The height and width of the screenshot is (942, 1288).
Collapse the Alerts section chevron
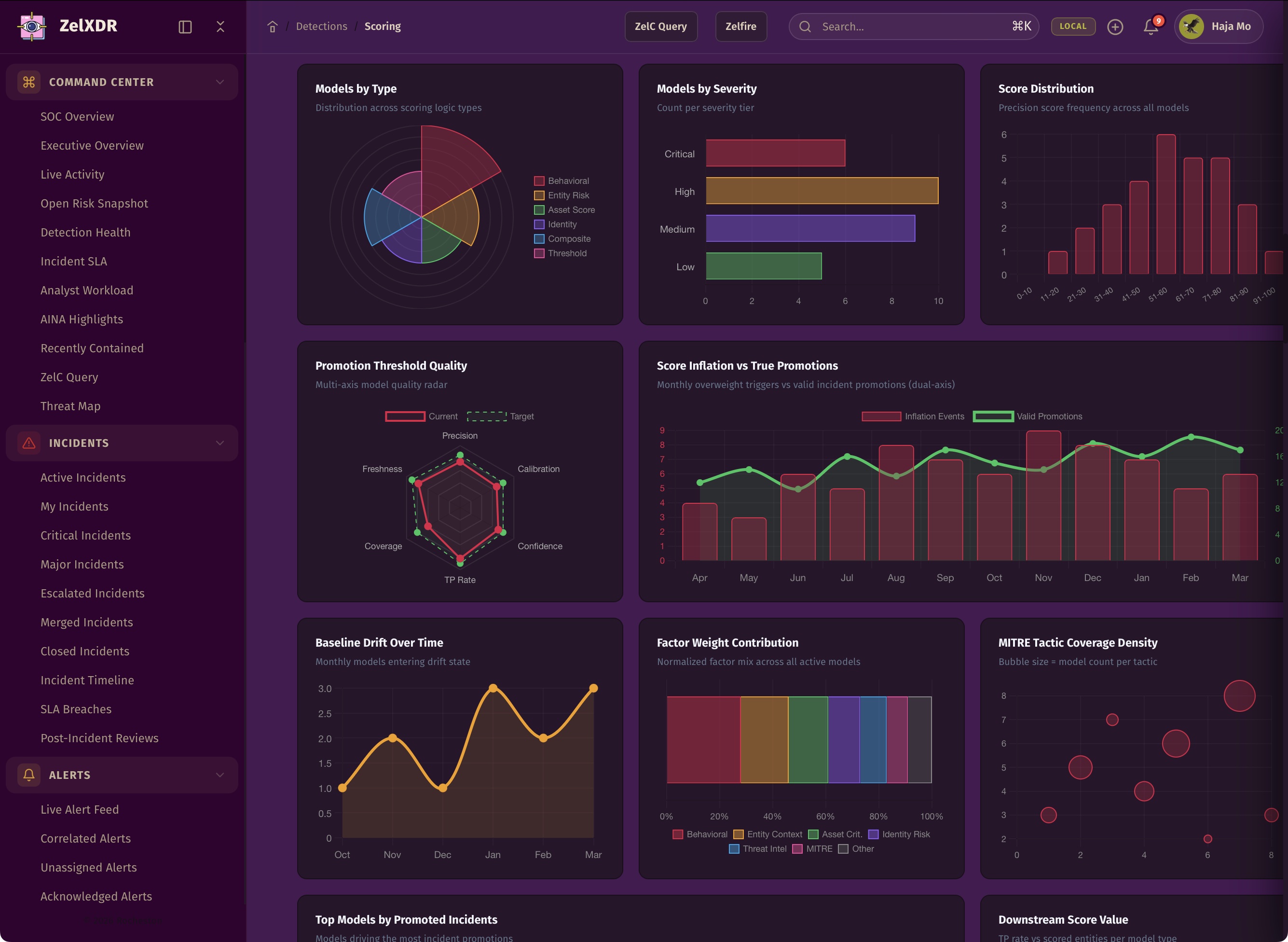(x=220, y=775)
